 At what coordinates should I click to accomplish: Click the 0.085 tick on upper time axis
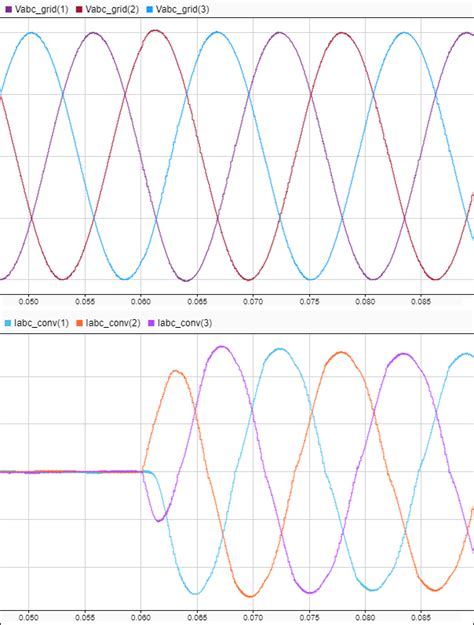point(421,302)
